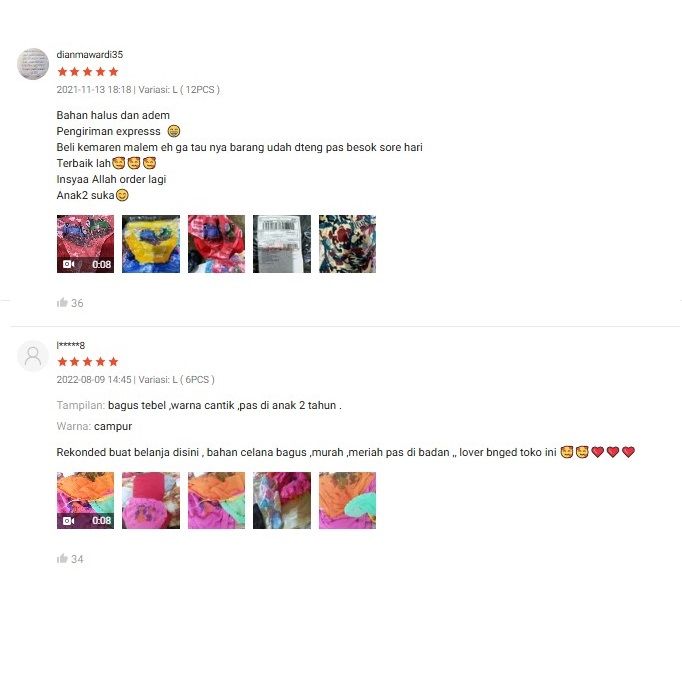682x682 pixels.
Task: Click username dianmawardi35
Action: (90, 54)
